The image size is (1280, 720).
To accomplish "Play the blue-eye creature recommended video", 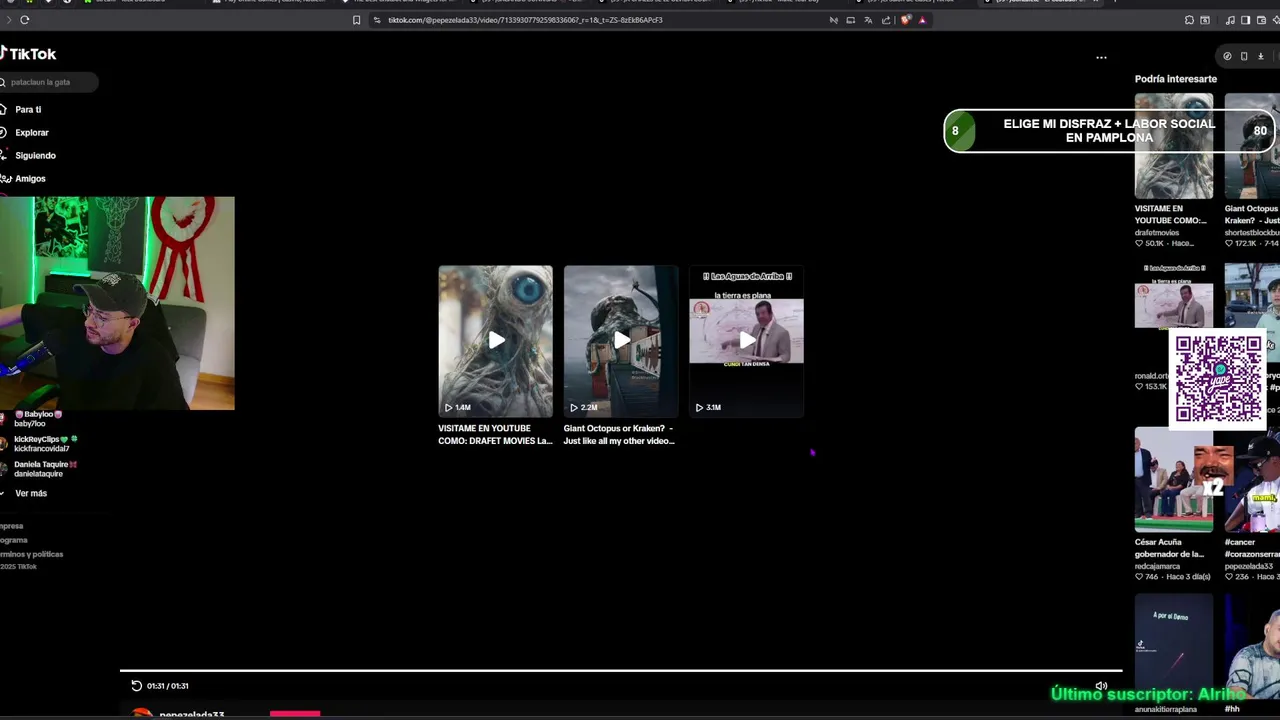I will (x=495, y=341).
